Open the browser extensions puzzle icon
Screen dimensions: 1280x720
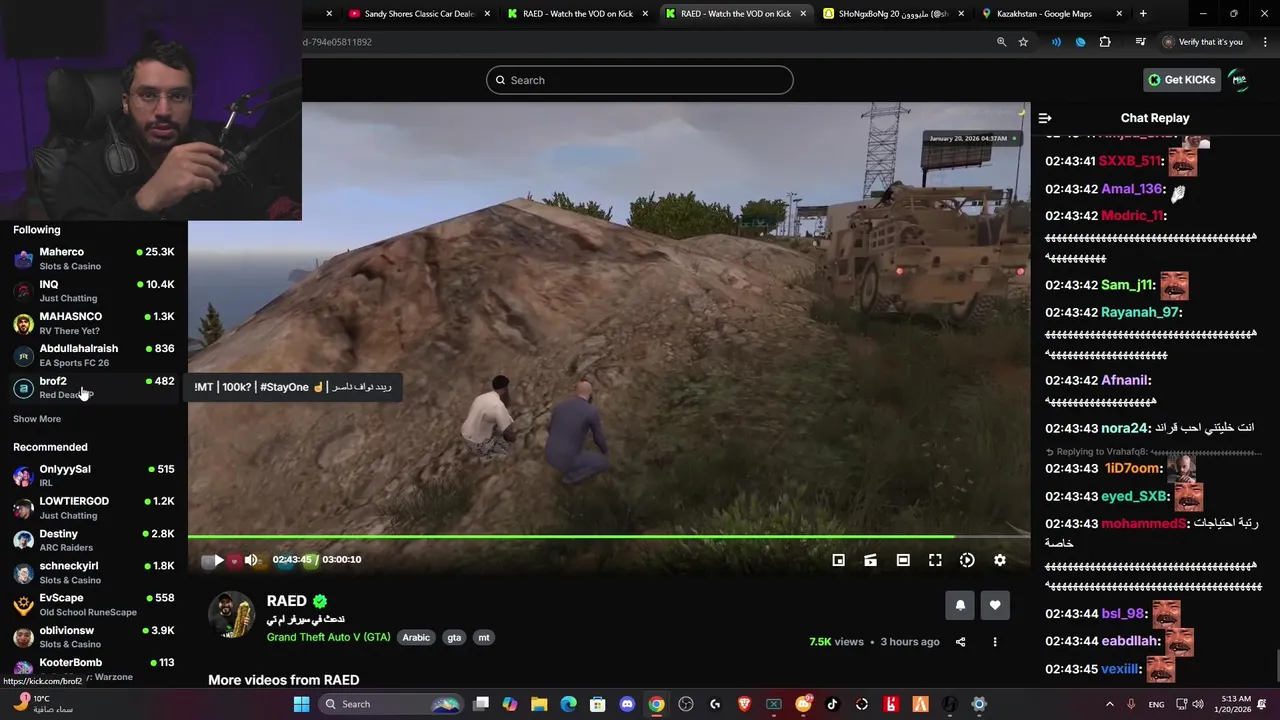click(x=1105, y=42)
